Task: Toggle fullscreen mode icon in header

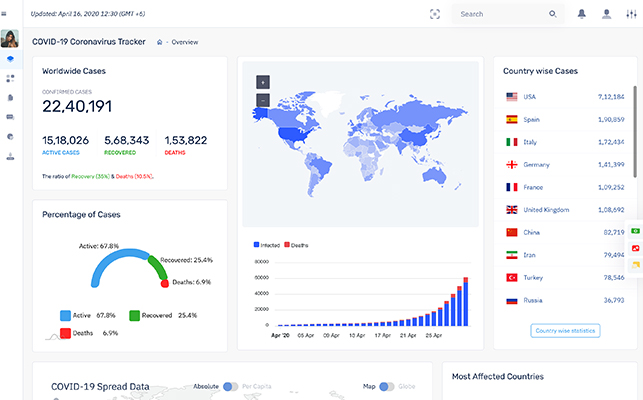Action: (x=434, y=14)
